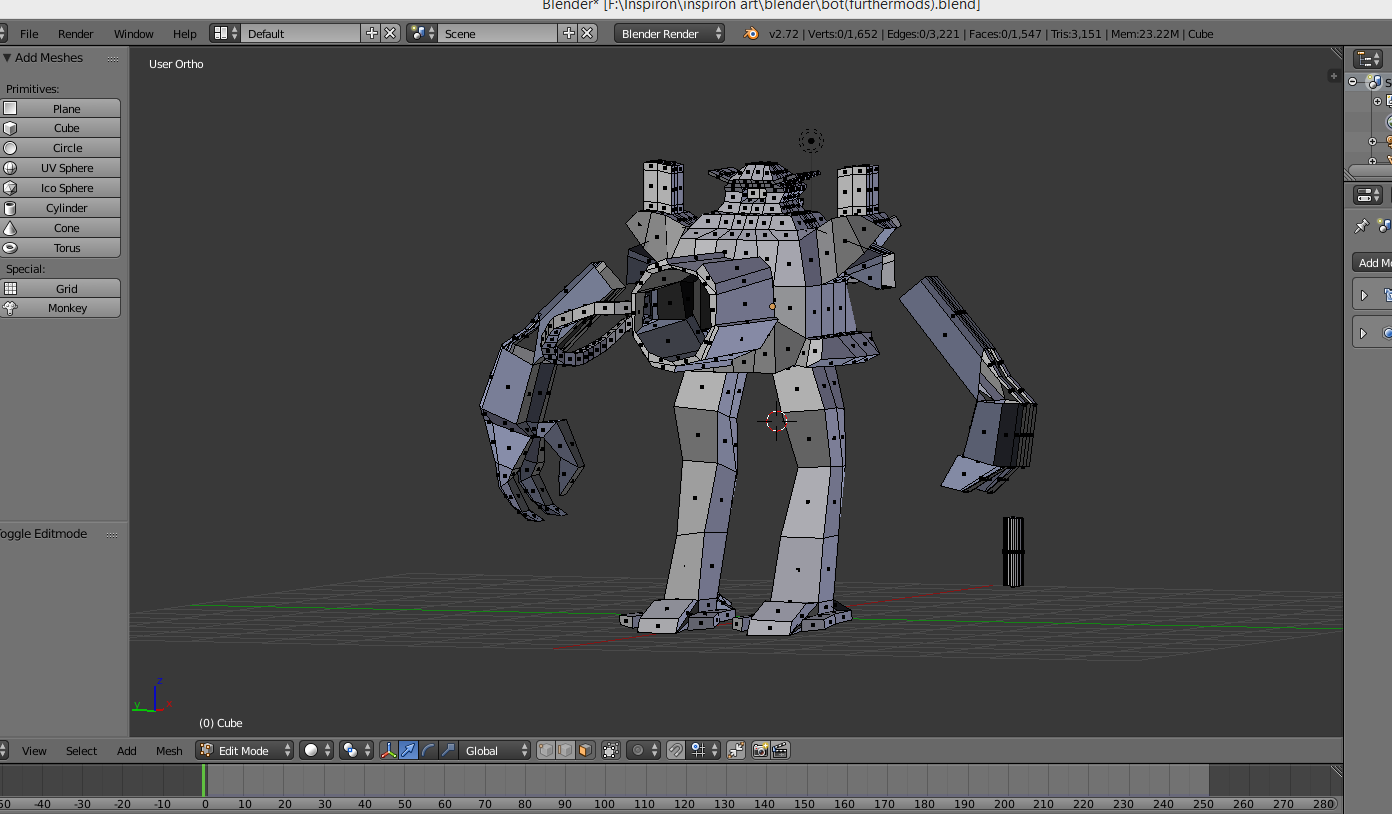Add a UV Sphere primitive

(66, 168)
